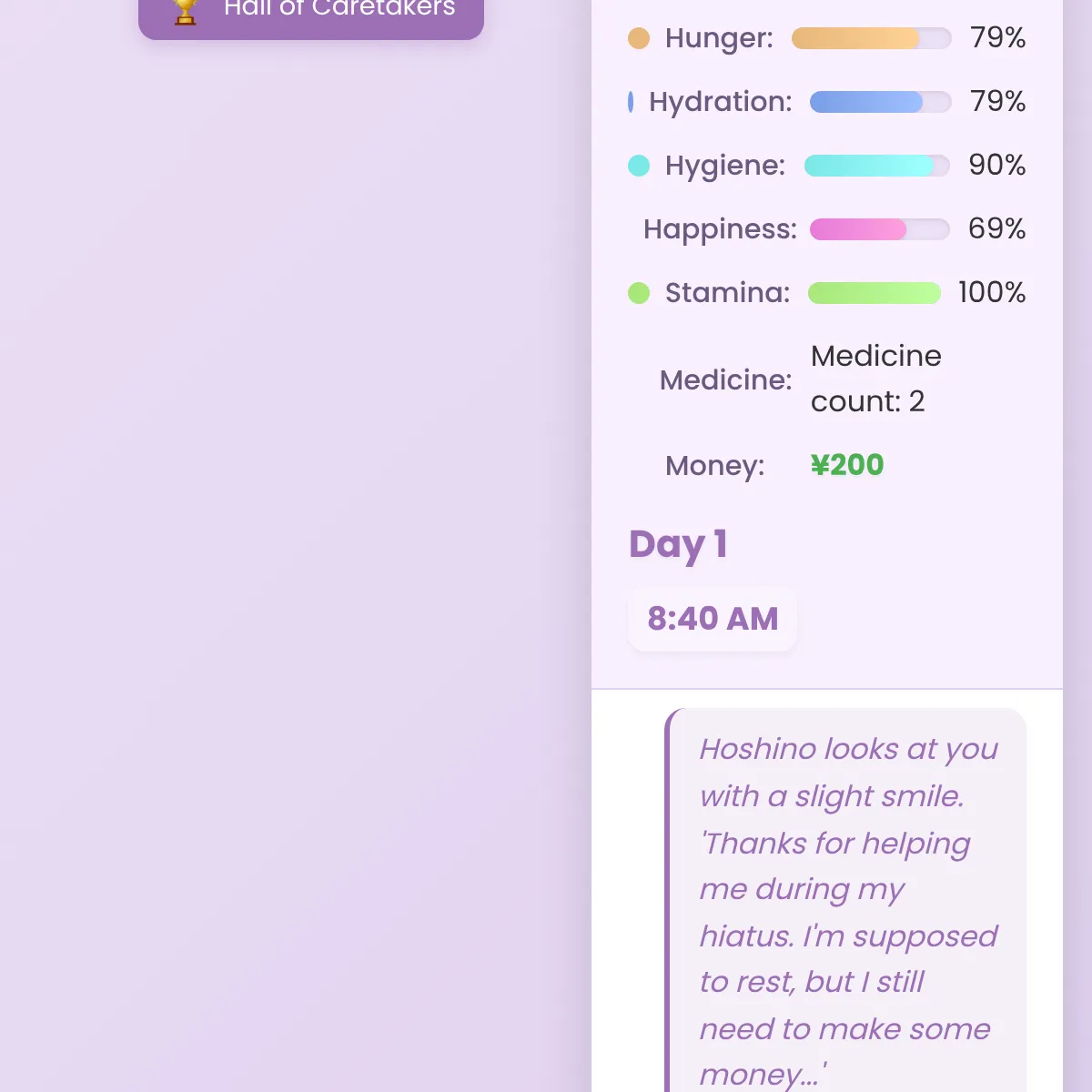Image resolution: width=1092 pixels, height=1092 pixels.
Task: Click the cyan Hygiene status dot
Action: (x=639, y=166)
